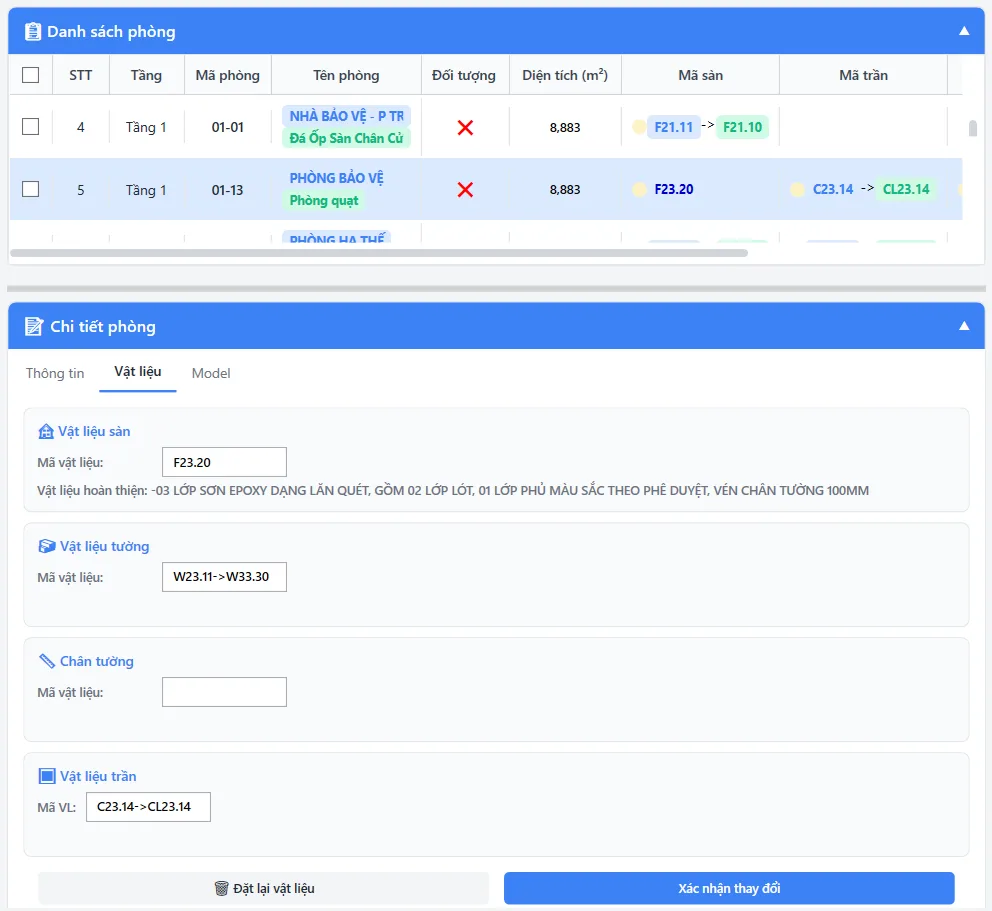Image resolution: width=992 pixels, height=911 pixels.
Task: Click the F21.10 green floor code tag
Action: (x=743, y=127)
